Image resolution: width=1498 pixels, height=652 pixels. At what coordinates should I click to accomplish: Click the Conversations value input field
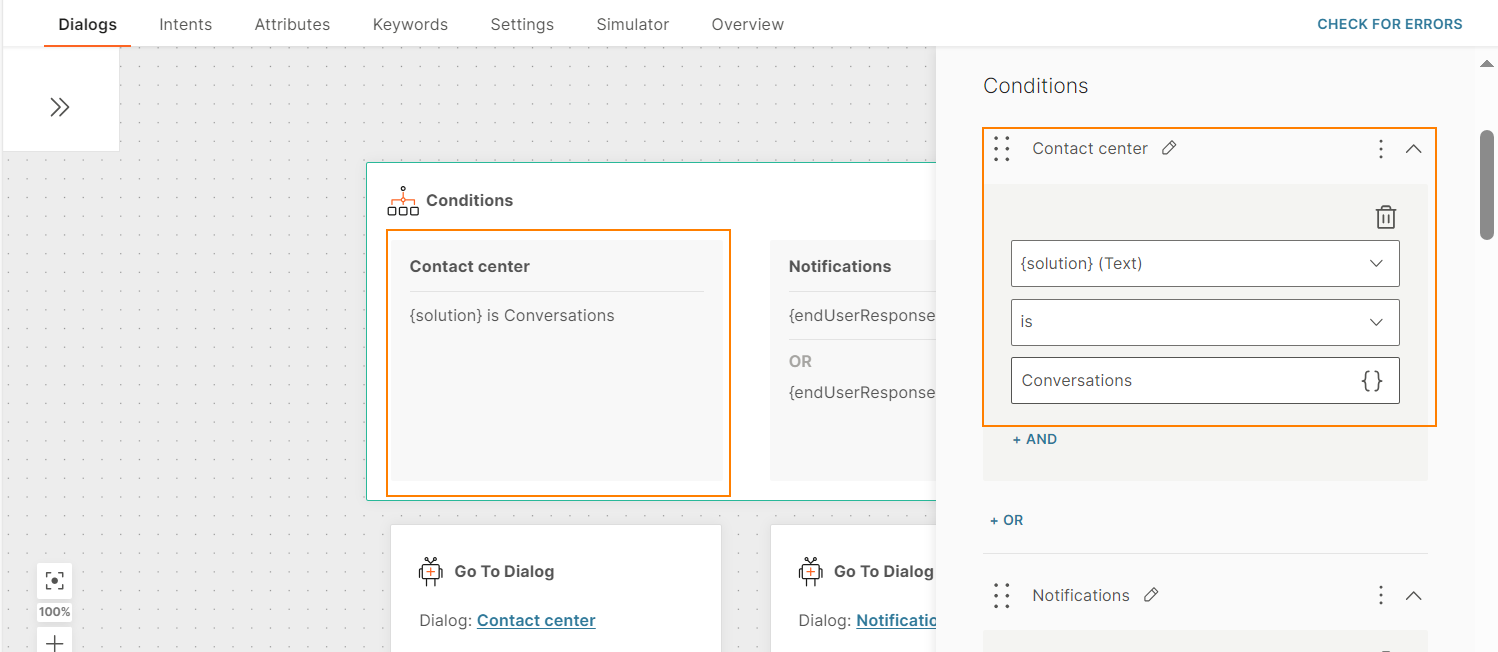coord(1180,380)
